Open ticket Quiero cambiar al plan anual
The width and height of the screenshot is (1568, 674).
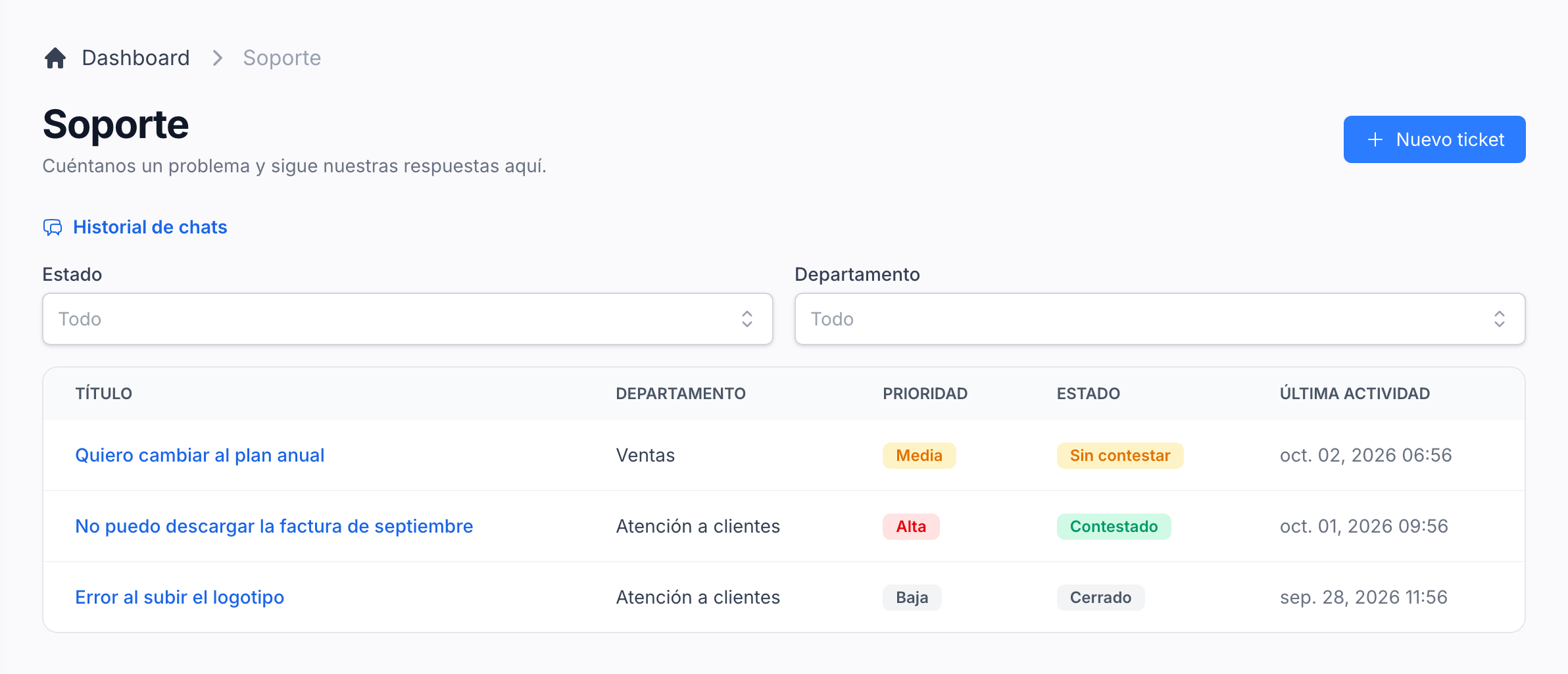200,455
